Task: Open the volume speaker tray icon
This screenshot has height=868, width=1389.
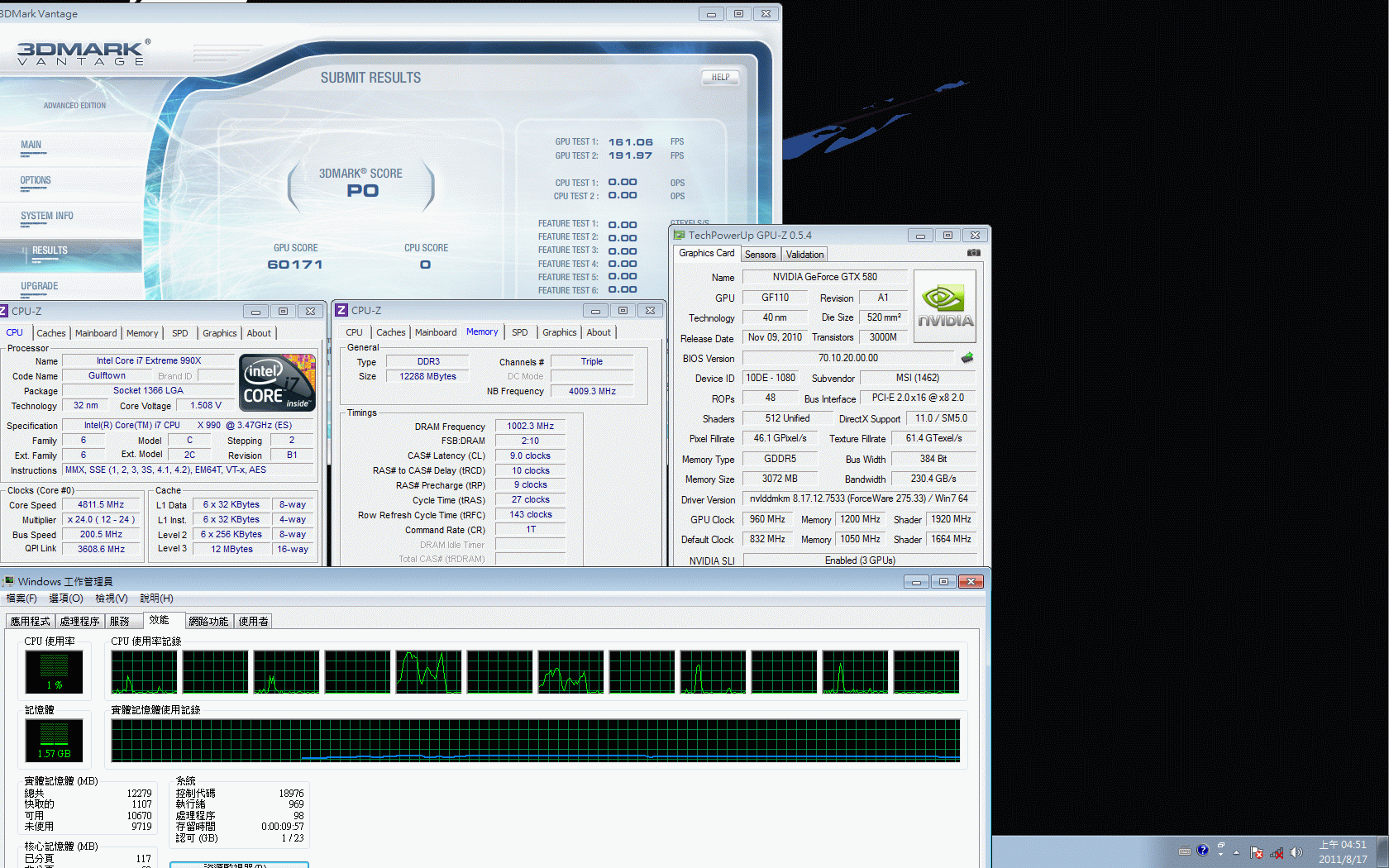Action: point(1296,852)
